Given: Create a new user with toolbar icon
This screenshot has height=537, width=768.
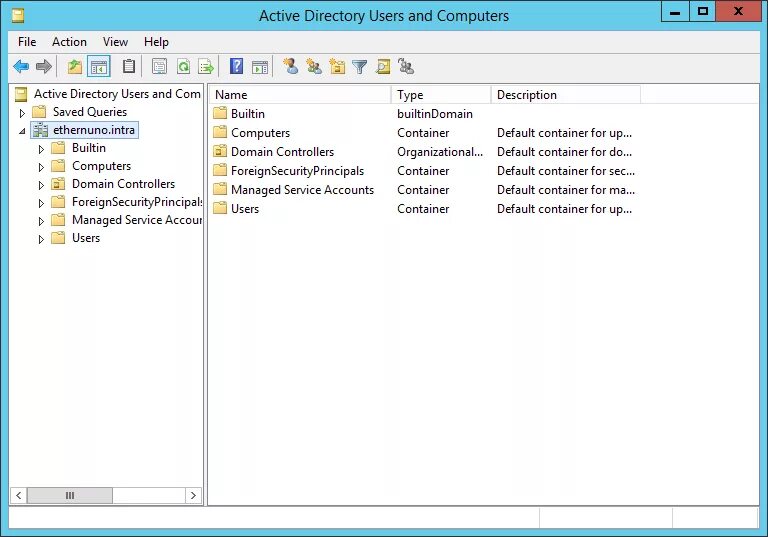Looking at the screenshot, I should click(291, 66).
